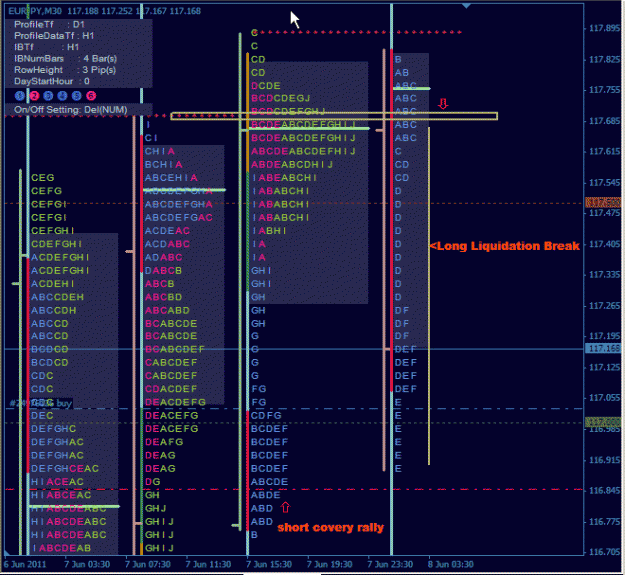
Task: Click the IABHI profile row
Action: (269, 231)
